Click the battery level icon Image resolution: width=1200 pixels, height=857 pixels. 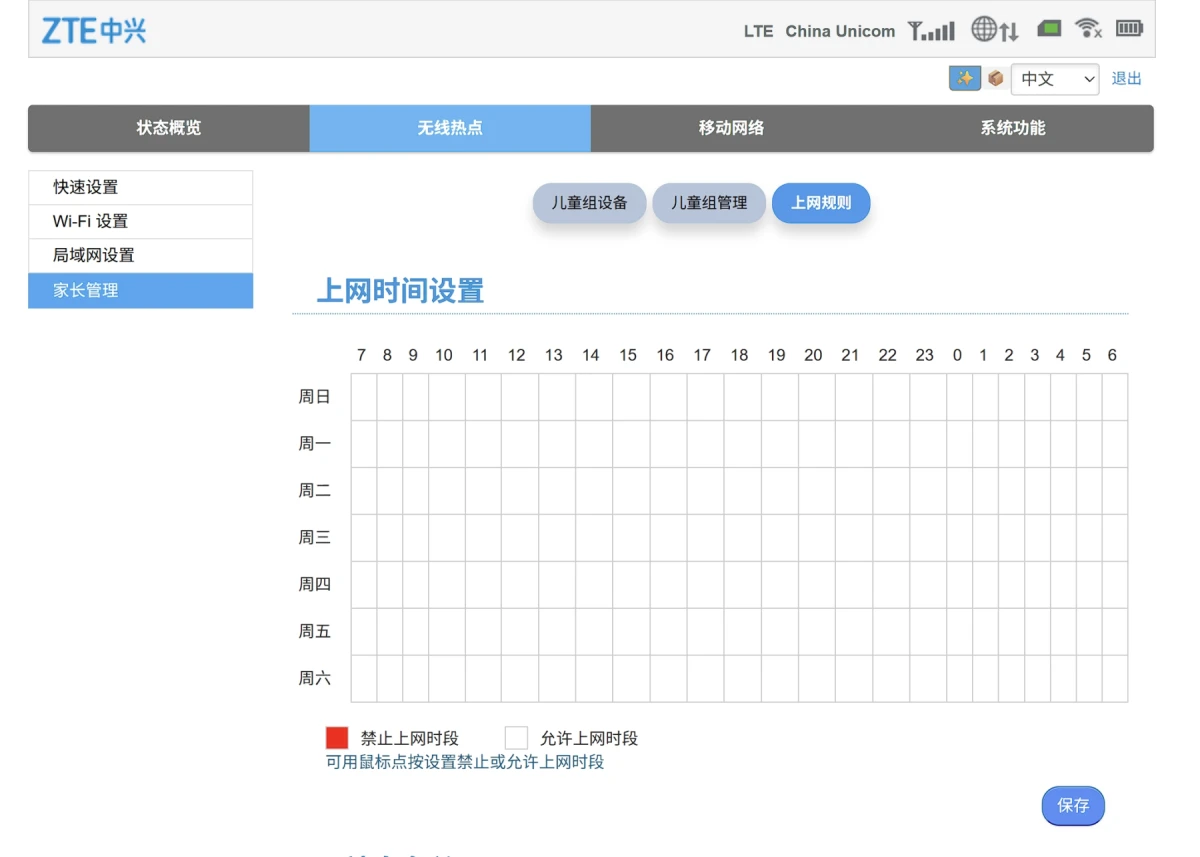coord(1129,29)
